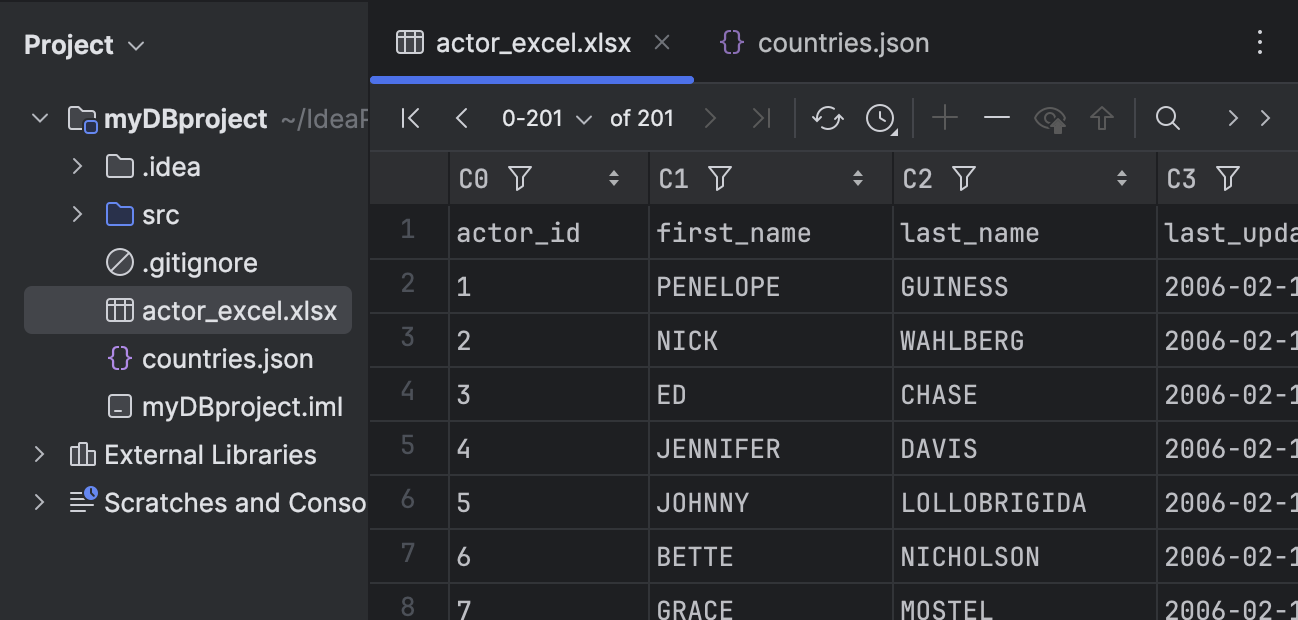Open the 0-201 page range dropdown
Screen dimensions: 1298x620
547,118
